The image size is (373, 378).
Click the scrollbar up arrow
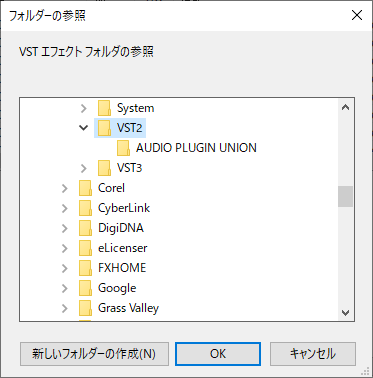tap(345, 107)
